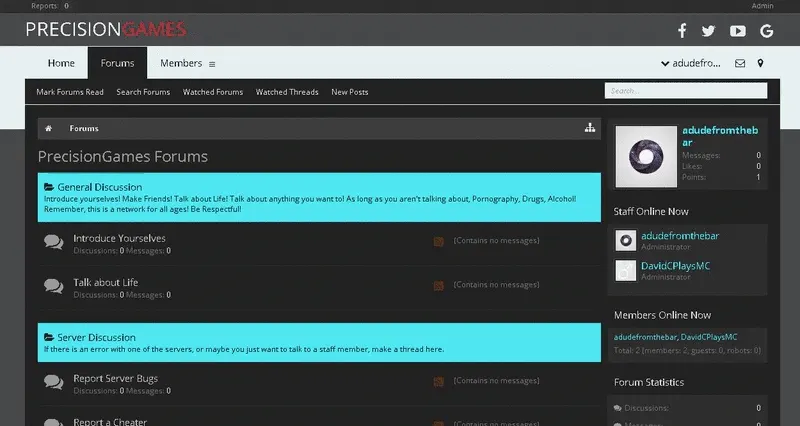This screenshot has height=426, width=800.
Task: Open the Members tab
Action: [x=181, y=63]
